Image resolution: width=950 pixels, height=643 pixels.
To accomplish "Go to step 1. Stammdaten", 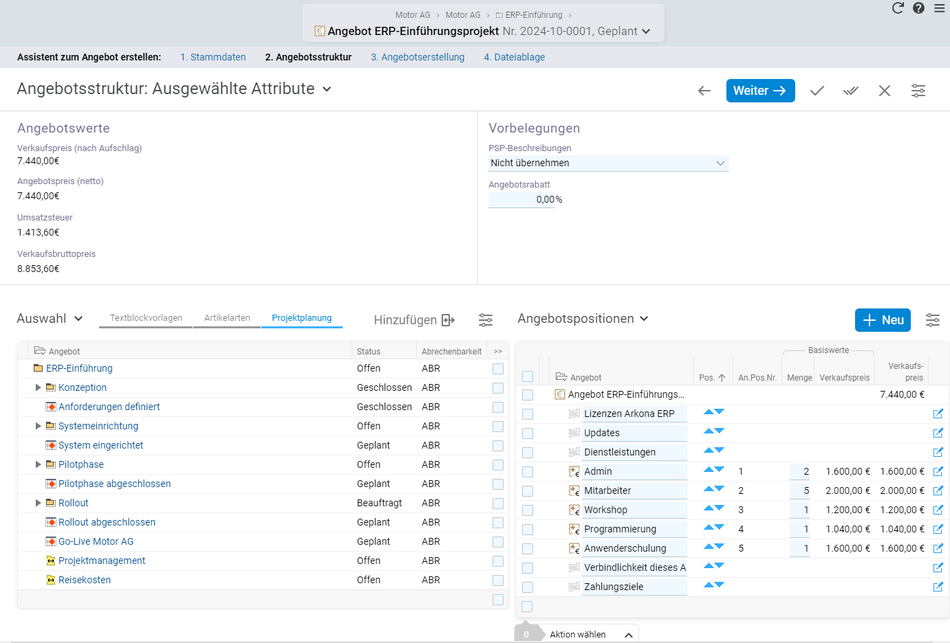I will (213, 57).
